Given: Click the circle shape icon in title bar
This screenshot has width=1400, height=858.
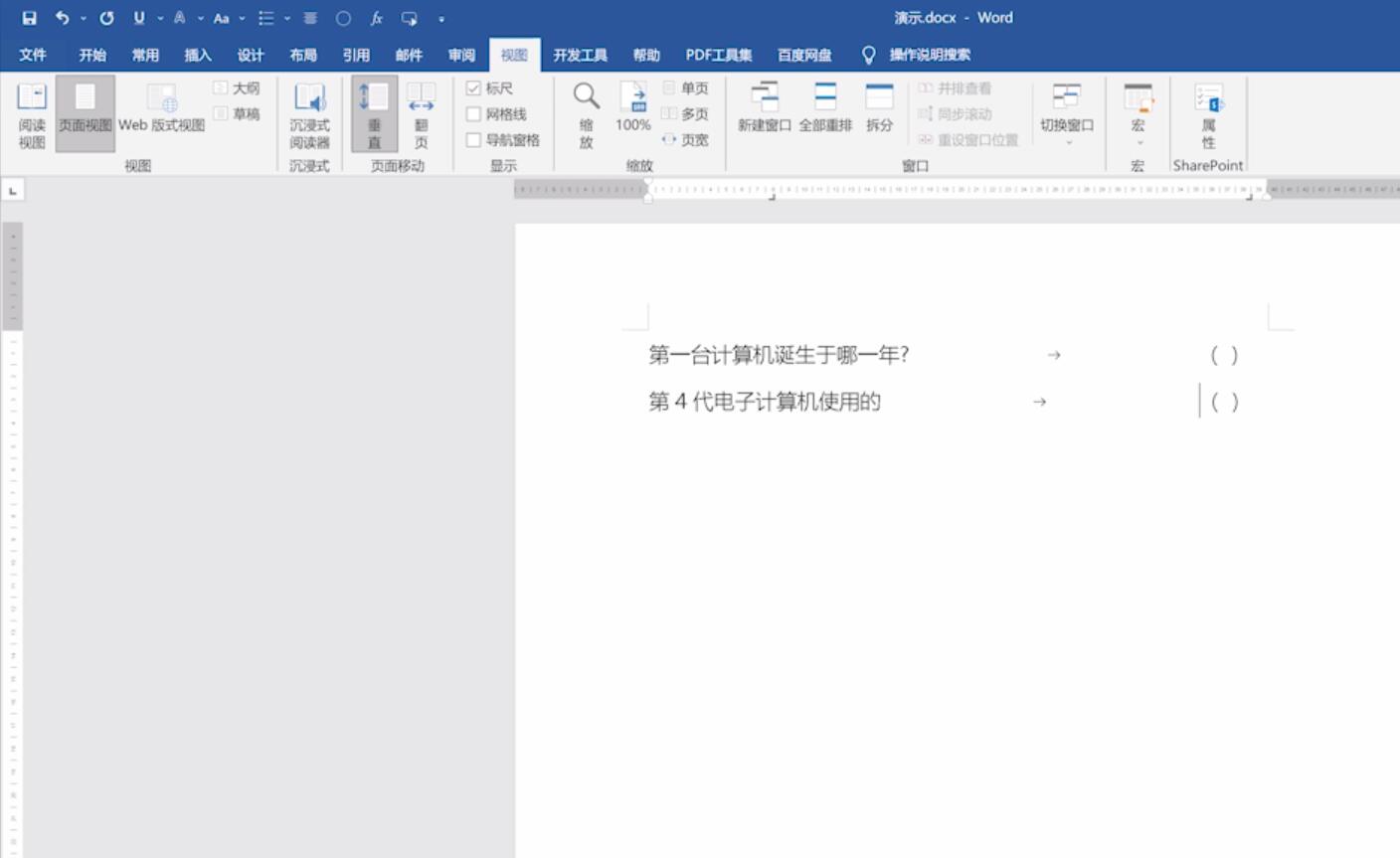Looking at the screenshot, I should coord(343,18).
